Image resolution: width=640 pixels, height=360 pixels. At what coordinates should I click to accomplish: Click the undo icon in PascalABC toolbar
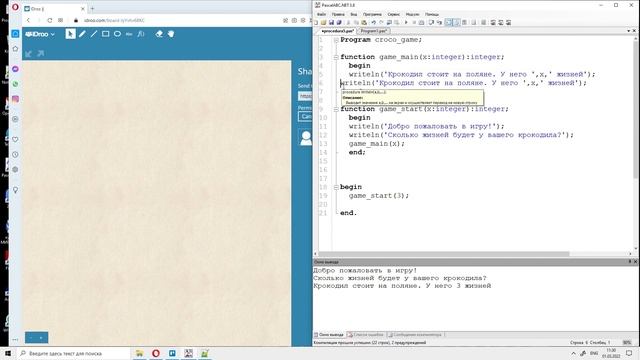pyautogui.click(x=373, y=22)
